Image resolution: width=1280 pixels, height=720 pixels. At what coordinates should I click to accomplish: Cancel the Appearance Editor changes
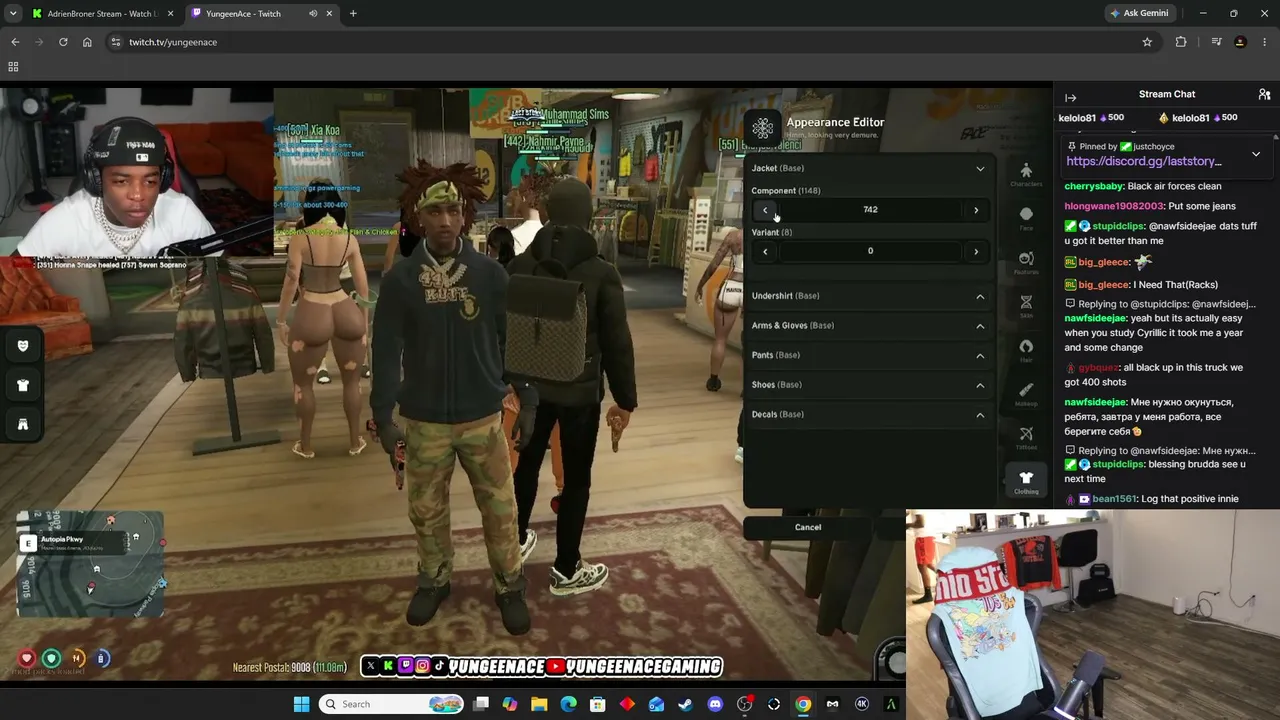click(x=808, y=527)
